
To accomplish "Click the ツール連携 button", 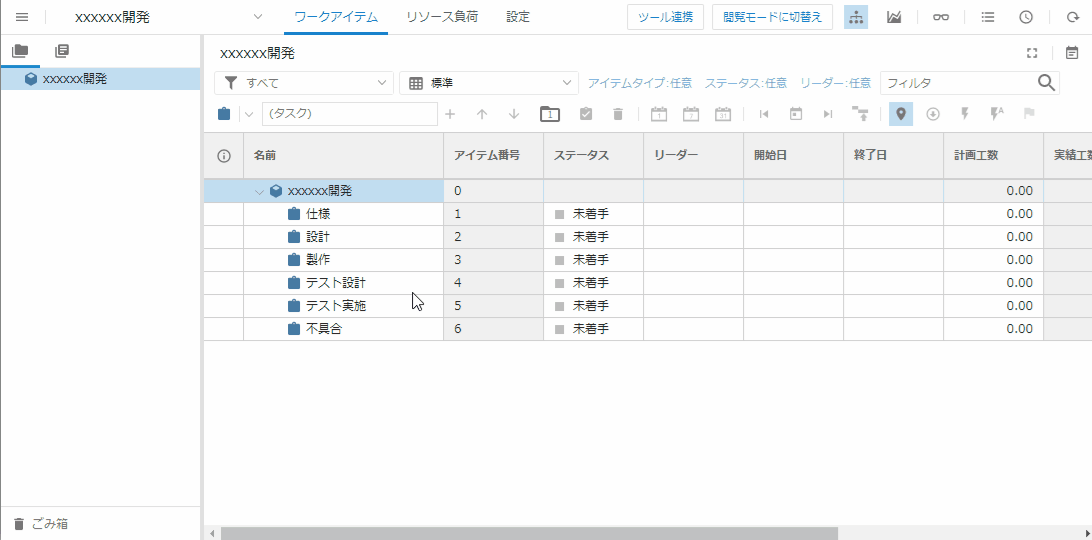I will click(x=665, y=17).
